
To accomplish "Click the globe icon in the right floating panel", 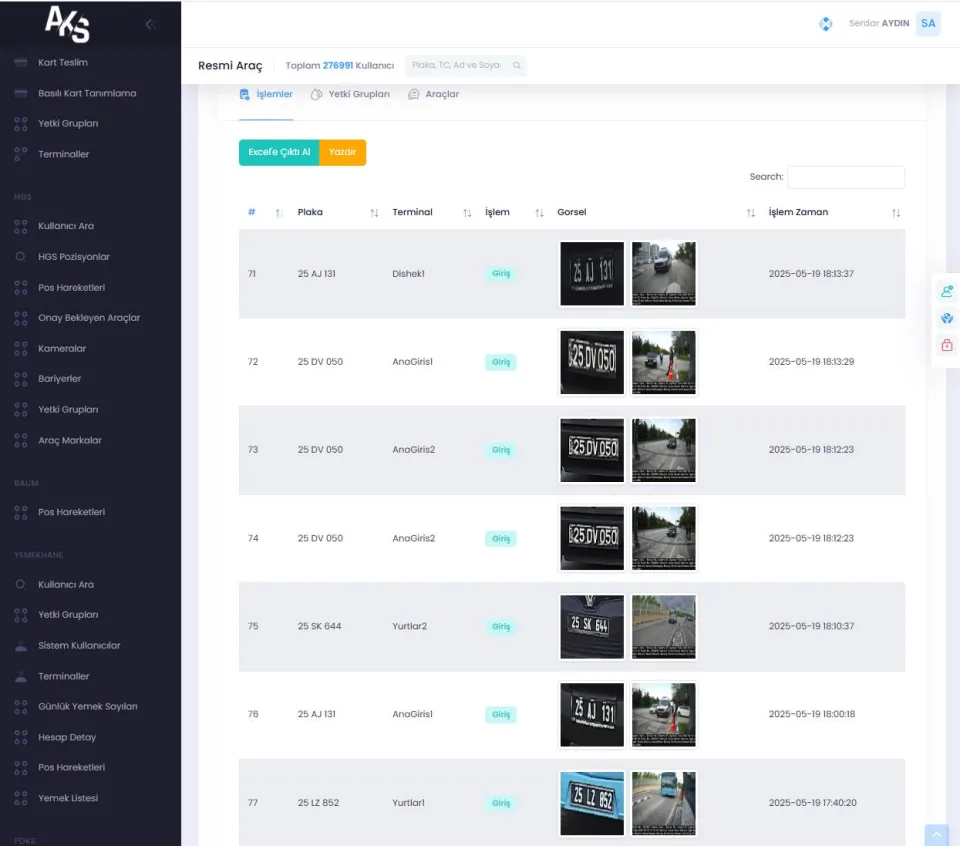I will (x=947, y=318).
